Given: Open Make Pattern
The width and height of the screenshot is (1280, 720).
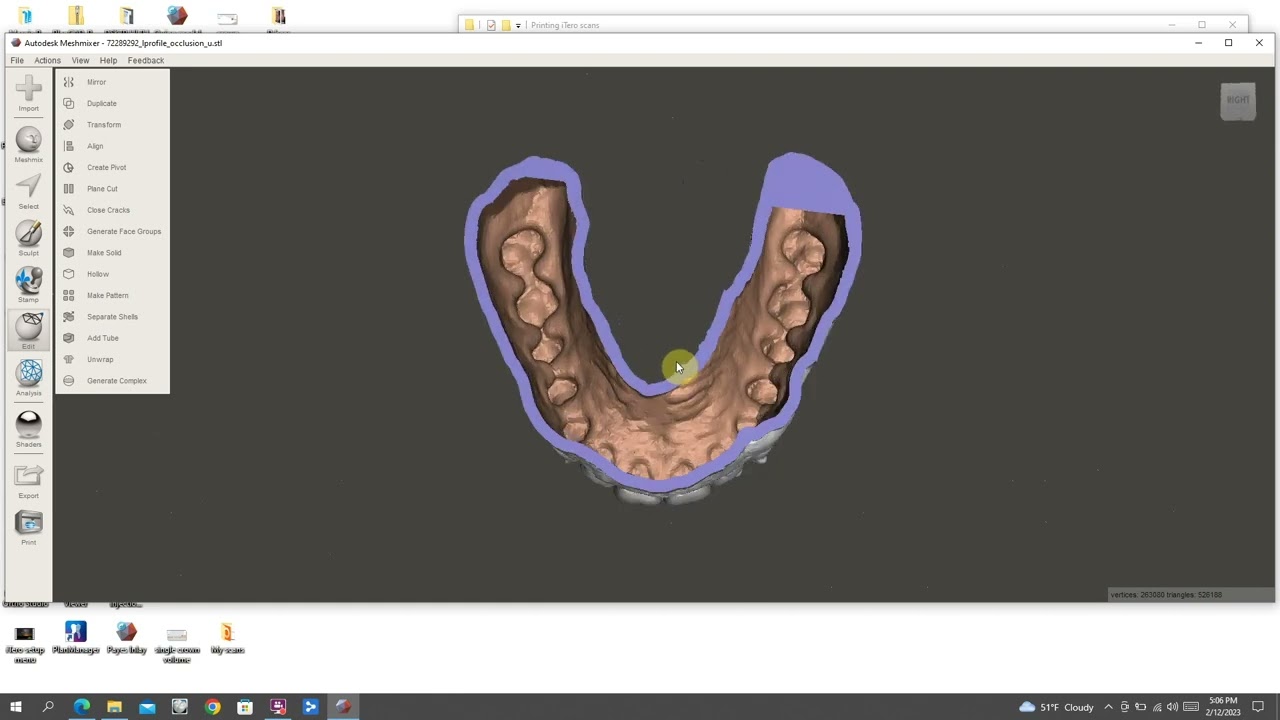Looking at the screenshot, I should pos(107,295).
